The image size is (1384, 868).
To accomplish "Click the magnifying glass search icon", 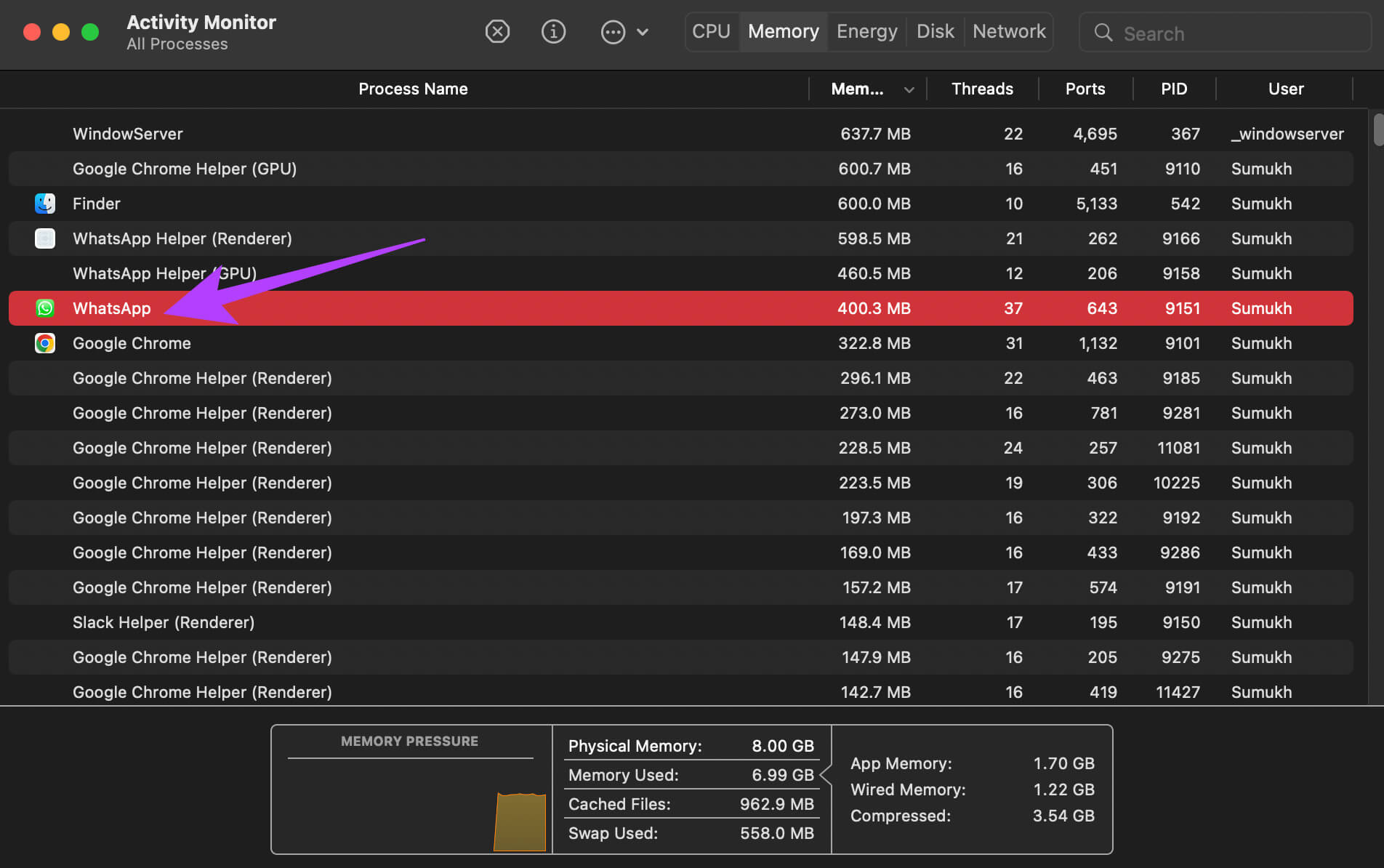I will [1103, 33].
